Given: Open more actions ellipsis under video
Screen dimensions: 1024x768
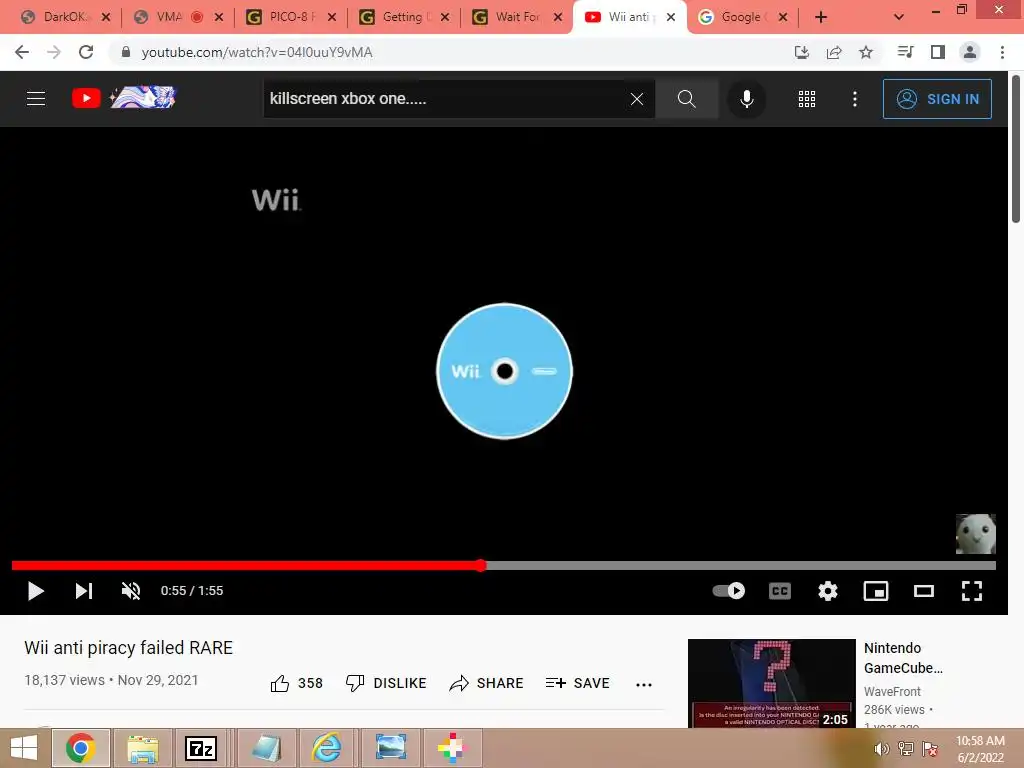Looking at the screenshot, I should click(644, 684).
